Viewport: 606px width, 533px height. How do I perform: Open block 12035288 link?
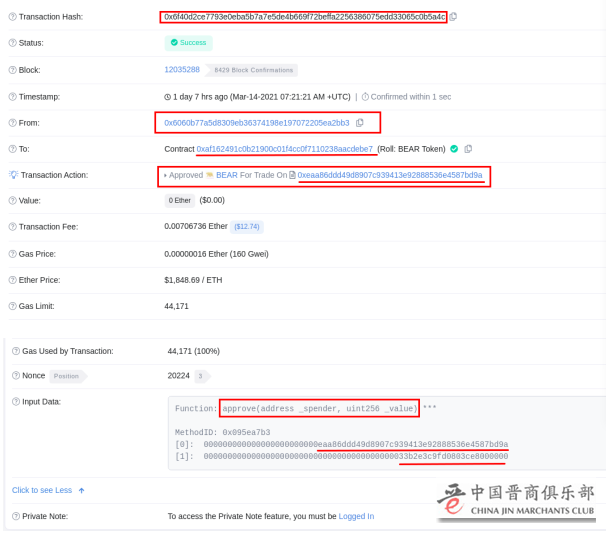point(182,70)
